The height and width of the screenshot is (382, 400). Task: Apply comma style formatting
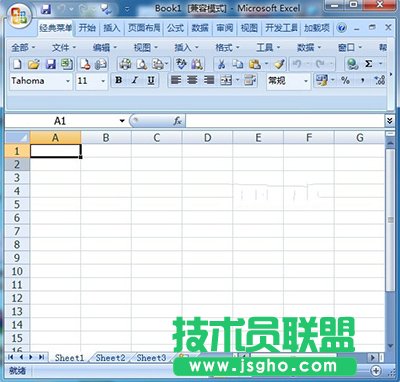click(363, 80)
